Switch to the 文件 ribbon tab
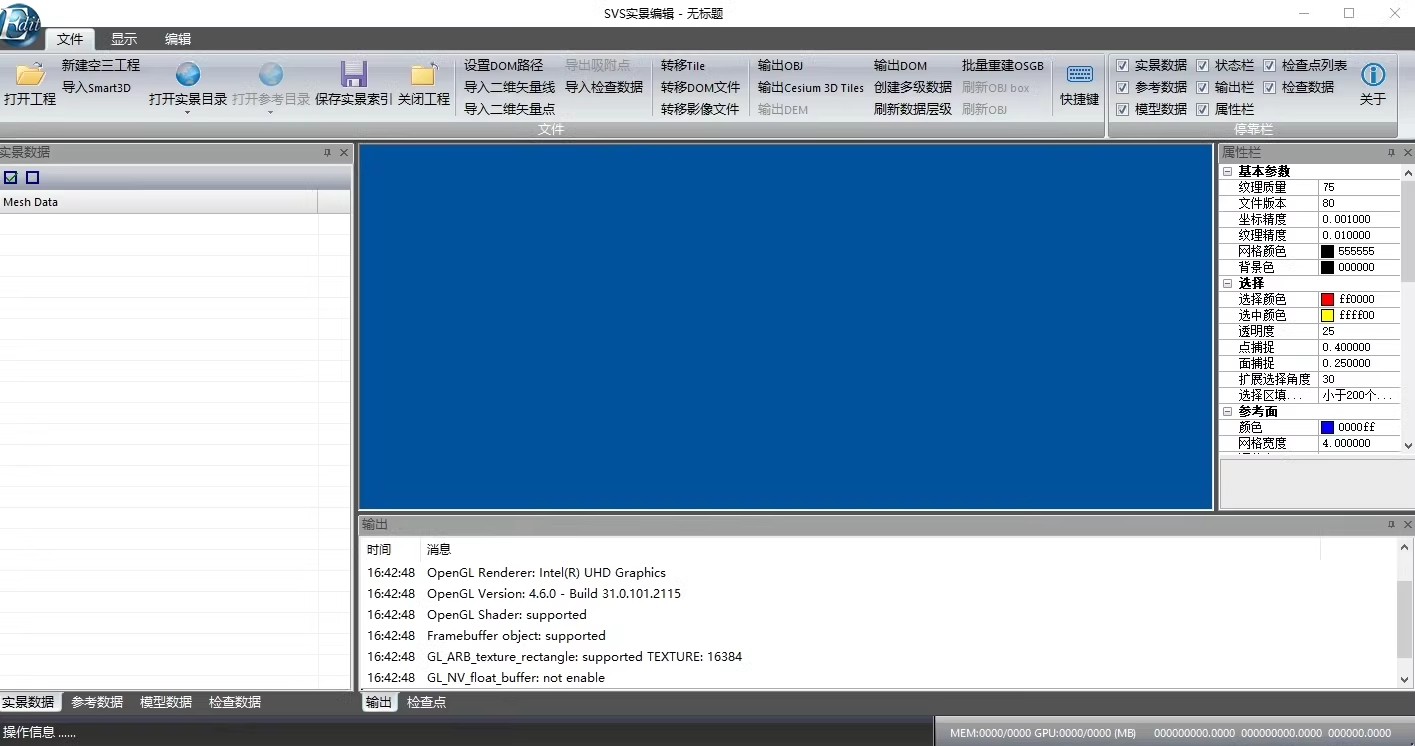The height and width of the screenshot is (746, 1415). click(x=70, y=39)
